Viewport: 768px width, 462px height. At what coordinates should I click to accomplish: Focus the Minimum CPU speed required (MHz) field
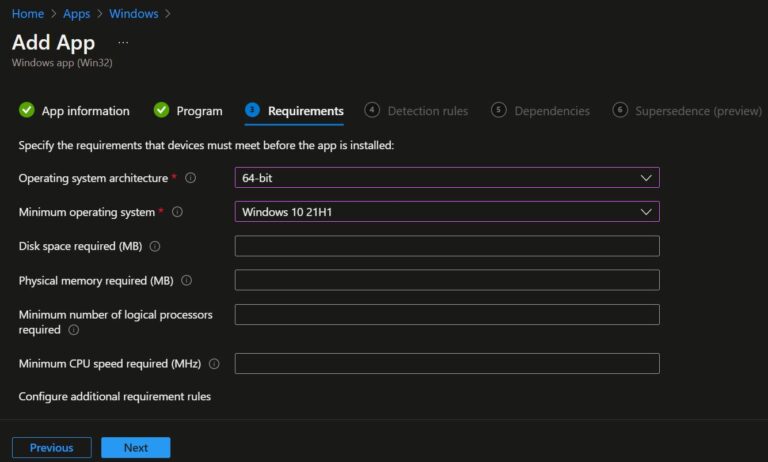tap(447, 364)
